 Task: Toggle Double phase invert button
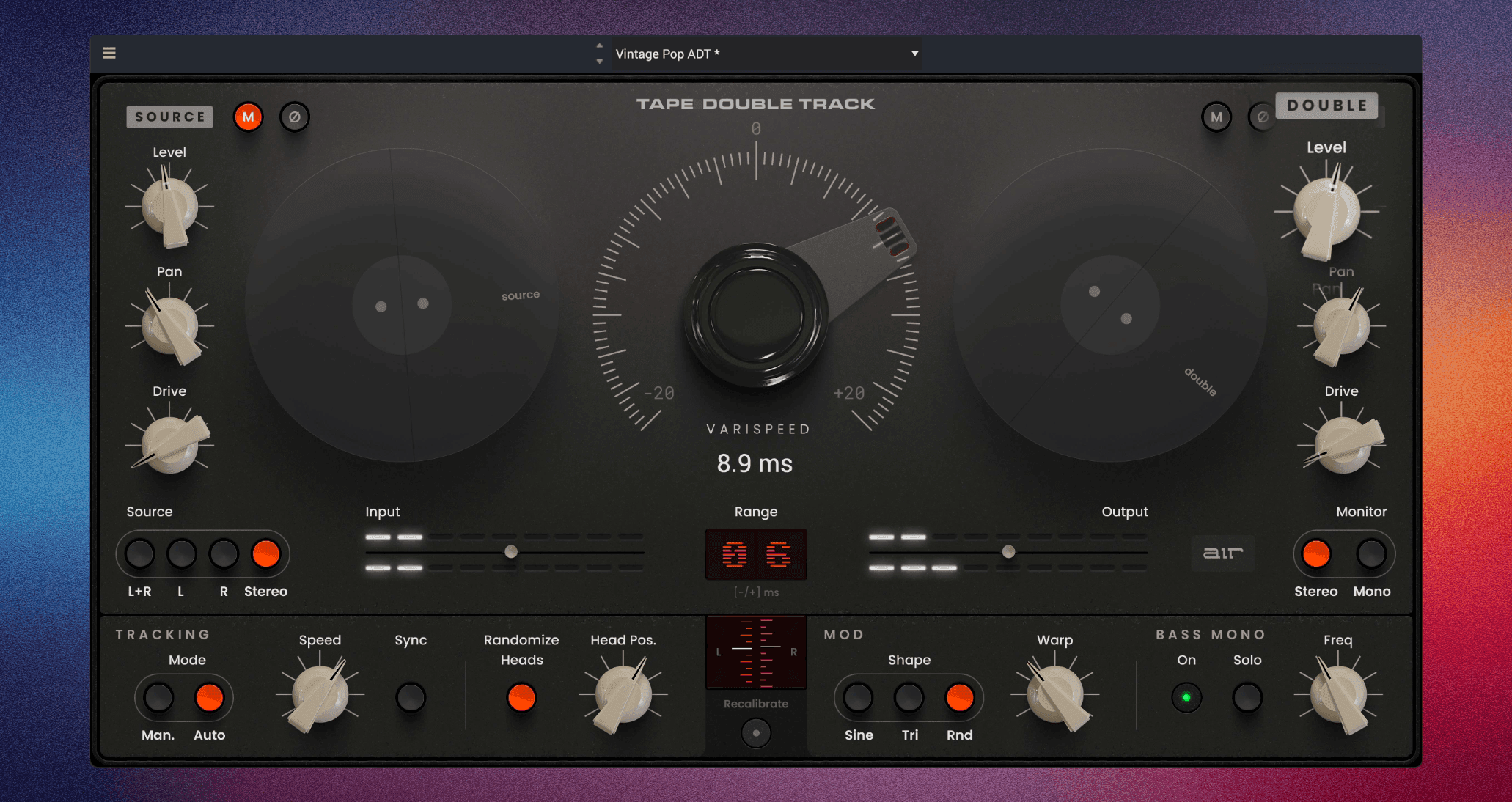click(1262, 117)
